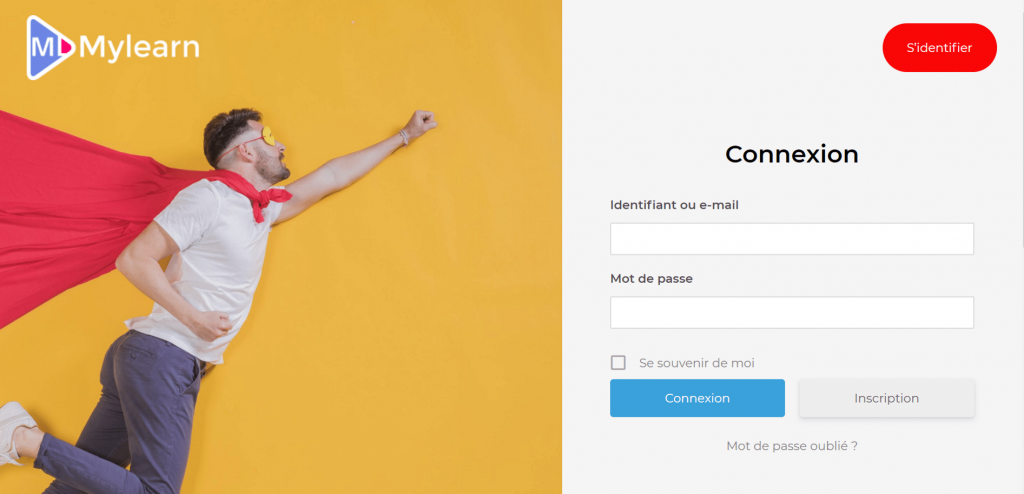Open the Inscription button
The image size is (1024, 494).
pos(886,398)
